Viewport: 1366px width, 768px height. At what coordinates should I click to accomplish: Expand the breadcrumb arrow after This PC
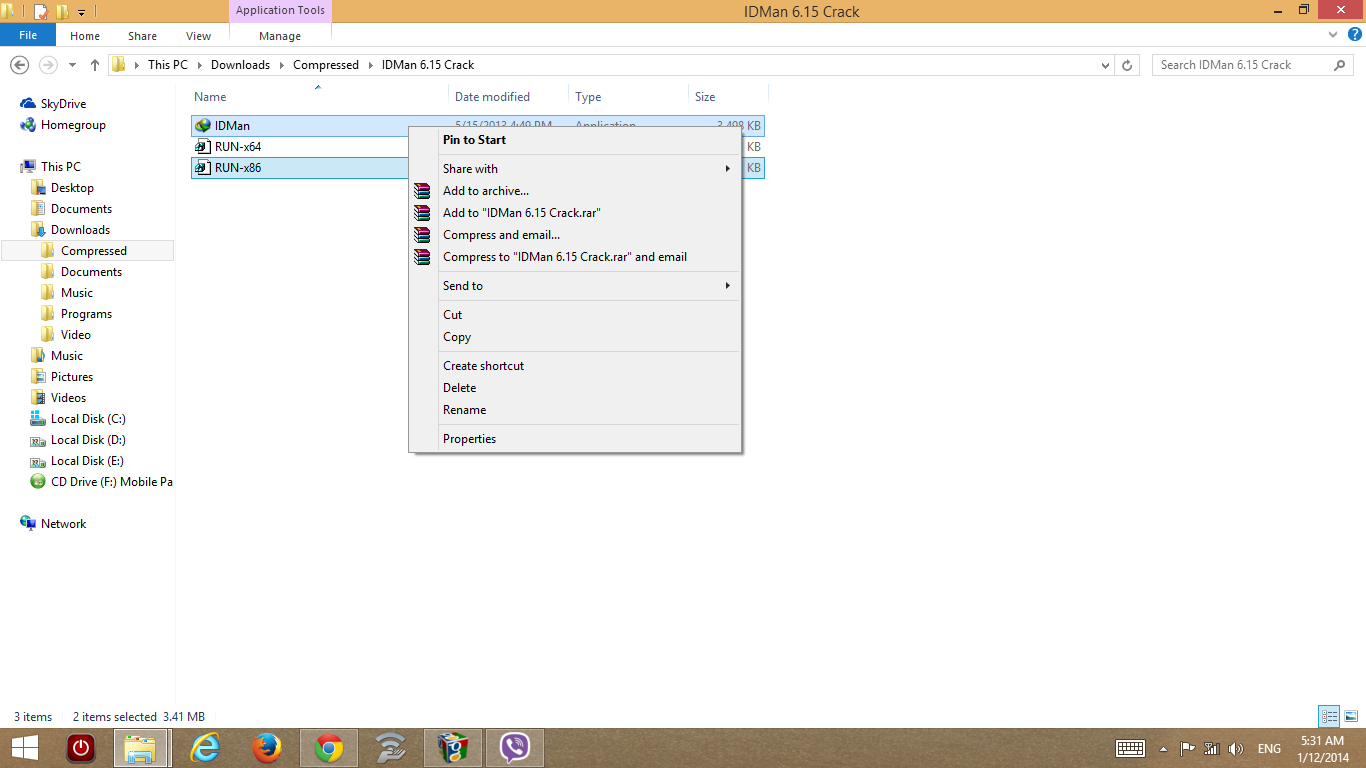(x=199, y=65)
